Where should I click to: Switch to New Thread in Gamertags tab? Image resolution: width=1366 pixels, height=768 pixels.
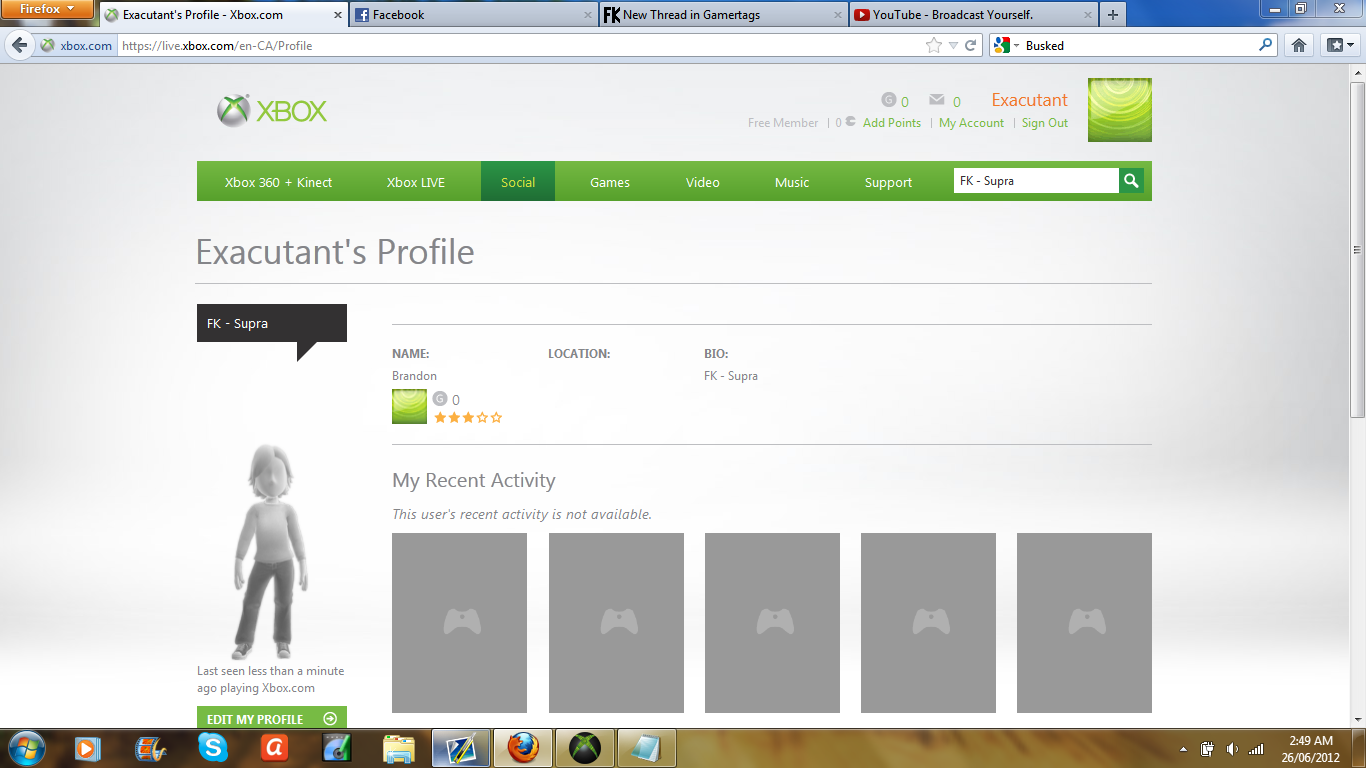tap(722, 15)
